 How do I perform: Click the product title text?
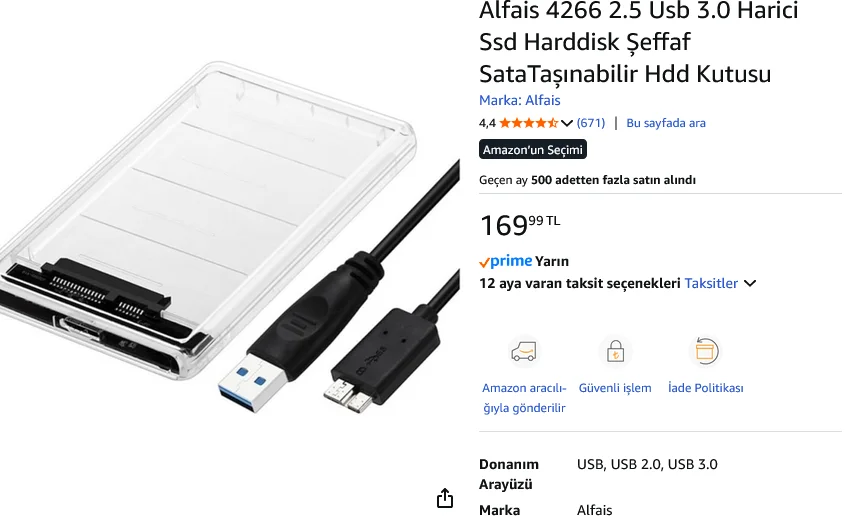639,42
